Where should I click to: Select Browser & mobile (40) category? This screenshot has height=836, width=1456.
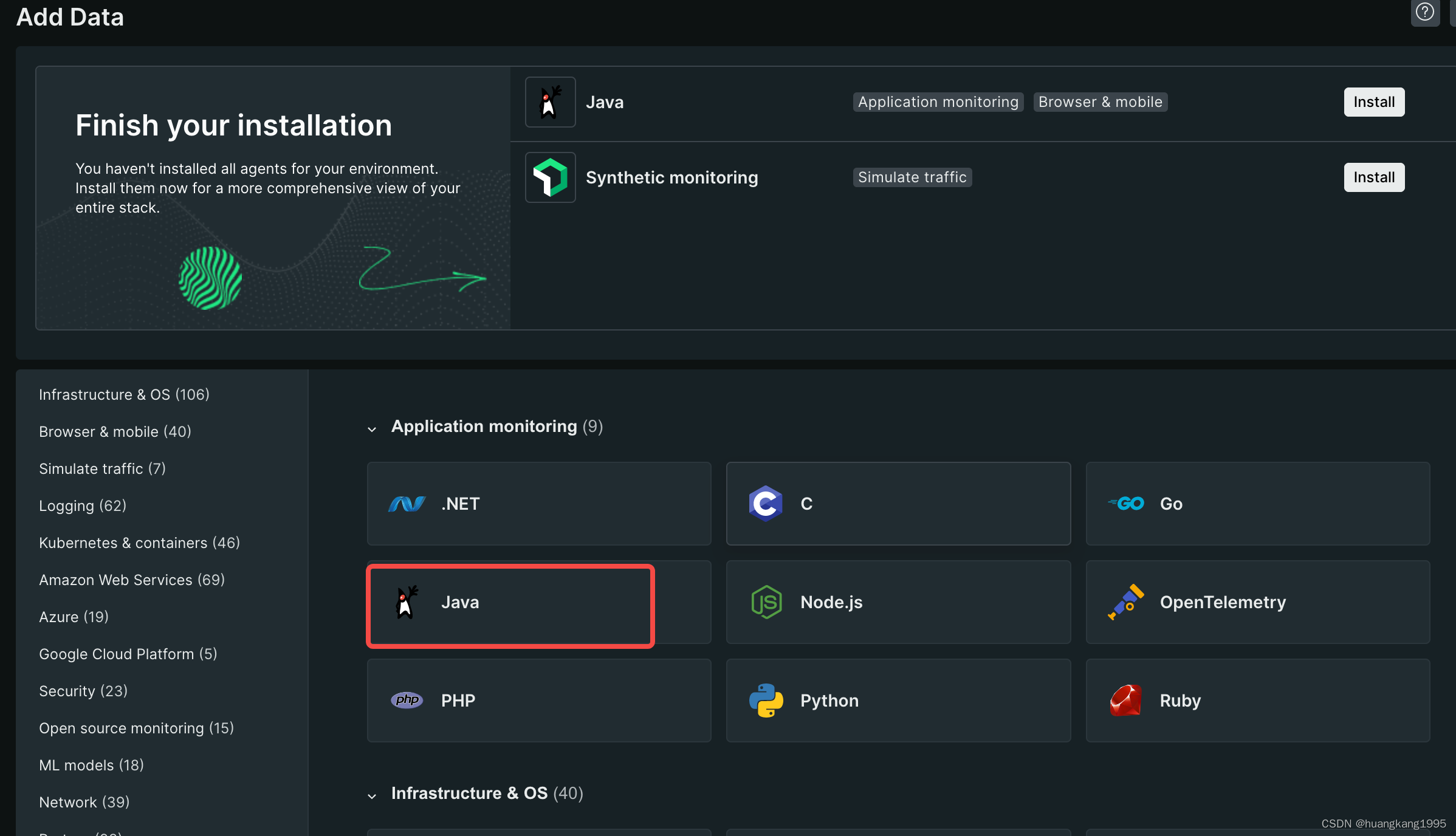point(115,431)
